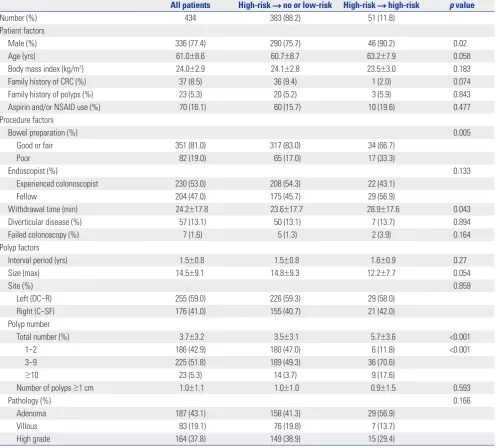Select the 'Diverticular disease (%)' label
The width and height of the screenshot is (496, 448).
click(45, 222)
